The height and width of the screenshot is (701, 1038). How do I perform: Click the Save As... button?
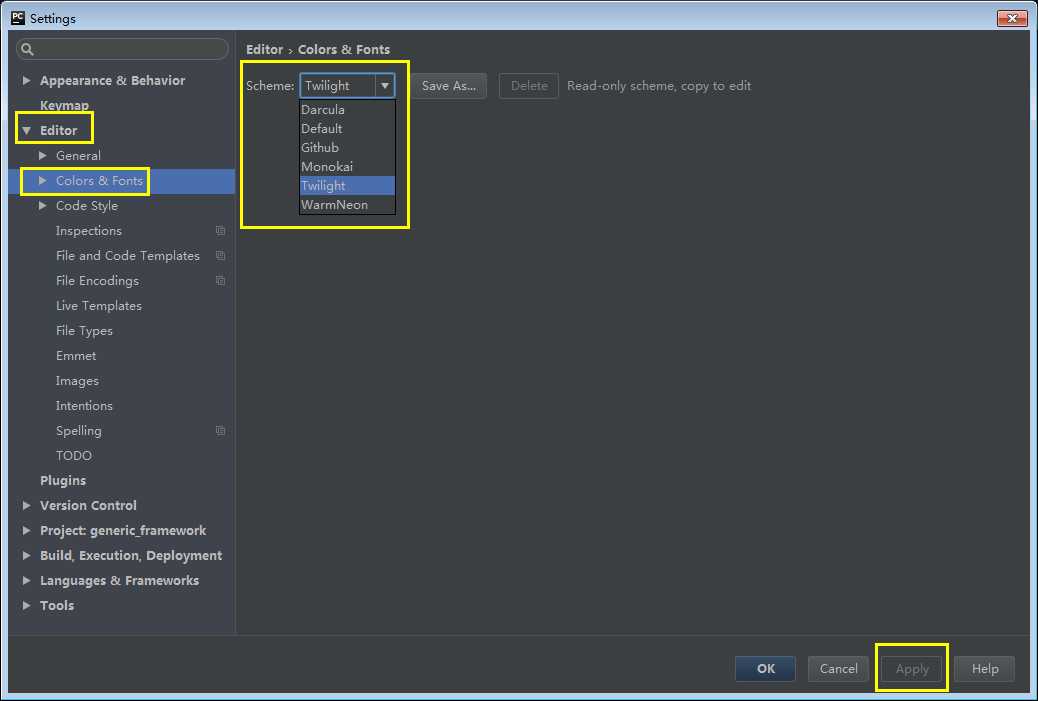(449, 86)
